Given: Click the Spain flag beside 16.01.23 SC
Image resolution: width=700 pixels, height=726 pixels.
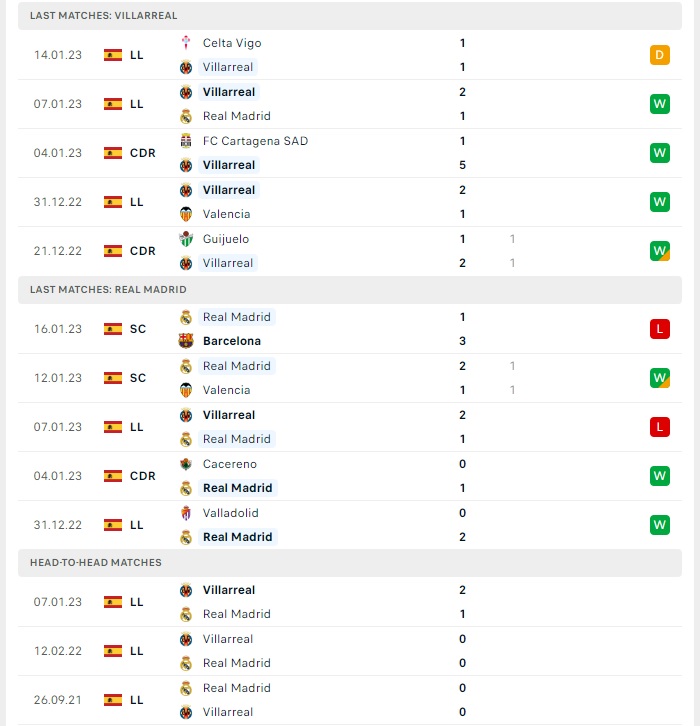Looking at the screenshot, I should [x=113, y=329].
